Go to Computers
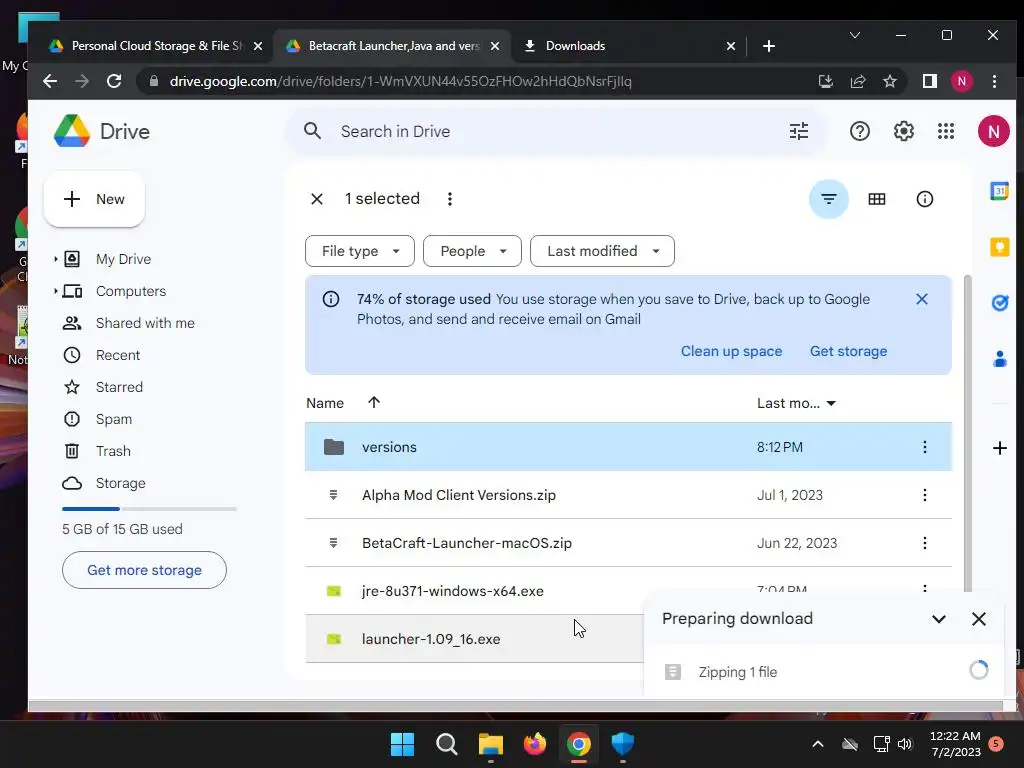1024x768 pixels. pos(131,291)
